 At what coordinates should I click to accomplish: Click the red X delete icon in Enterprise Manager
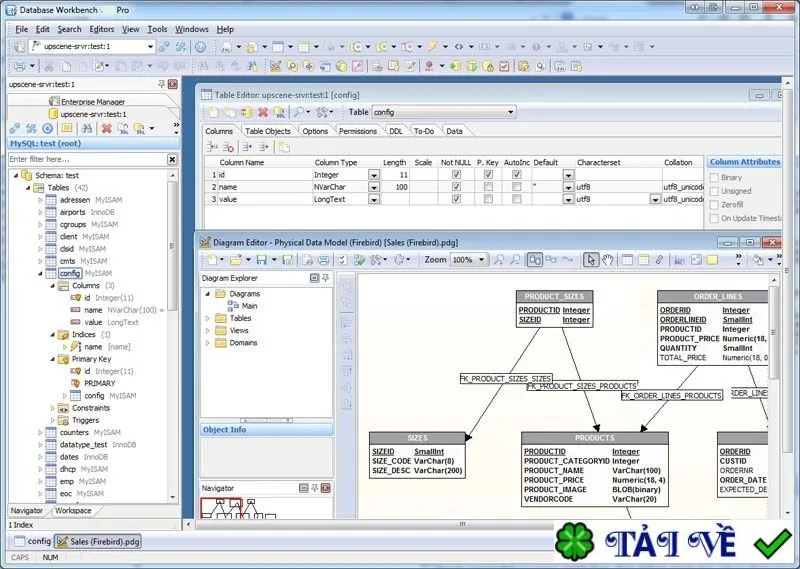106,129
